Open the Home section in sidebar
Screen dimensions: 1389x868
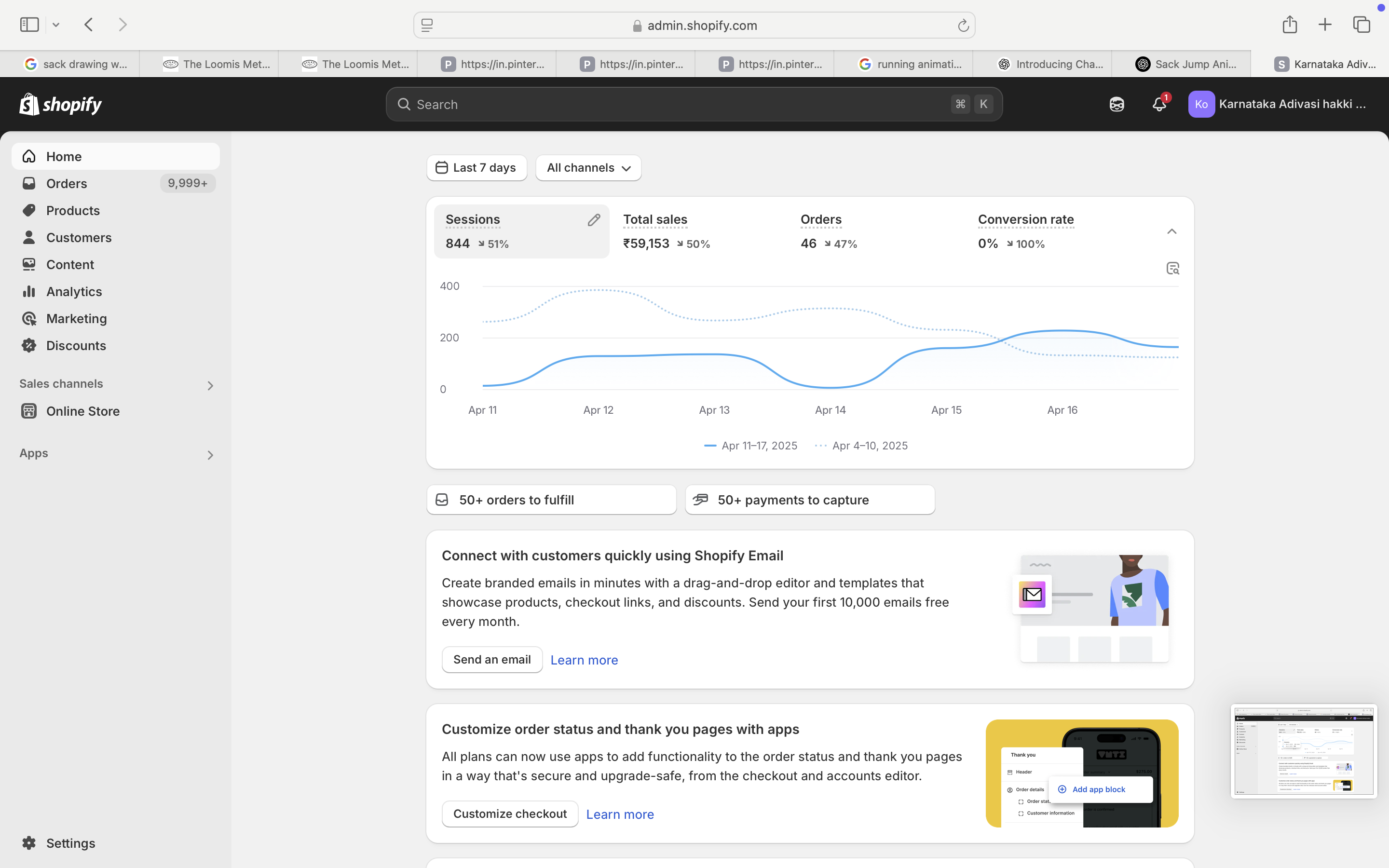(64, 156)
